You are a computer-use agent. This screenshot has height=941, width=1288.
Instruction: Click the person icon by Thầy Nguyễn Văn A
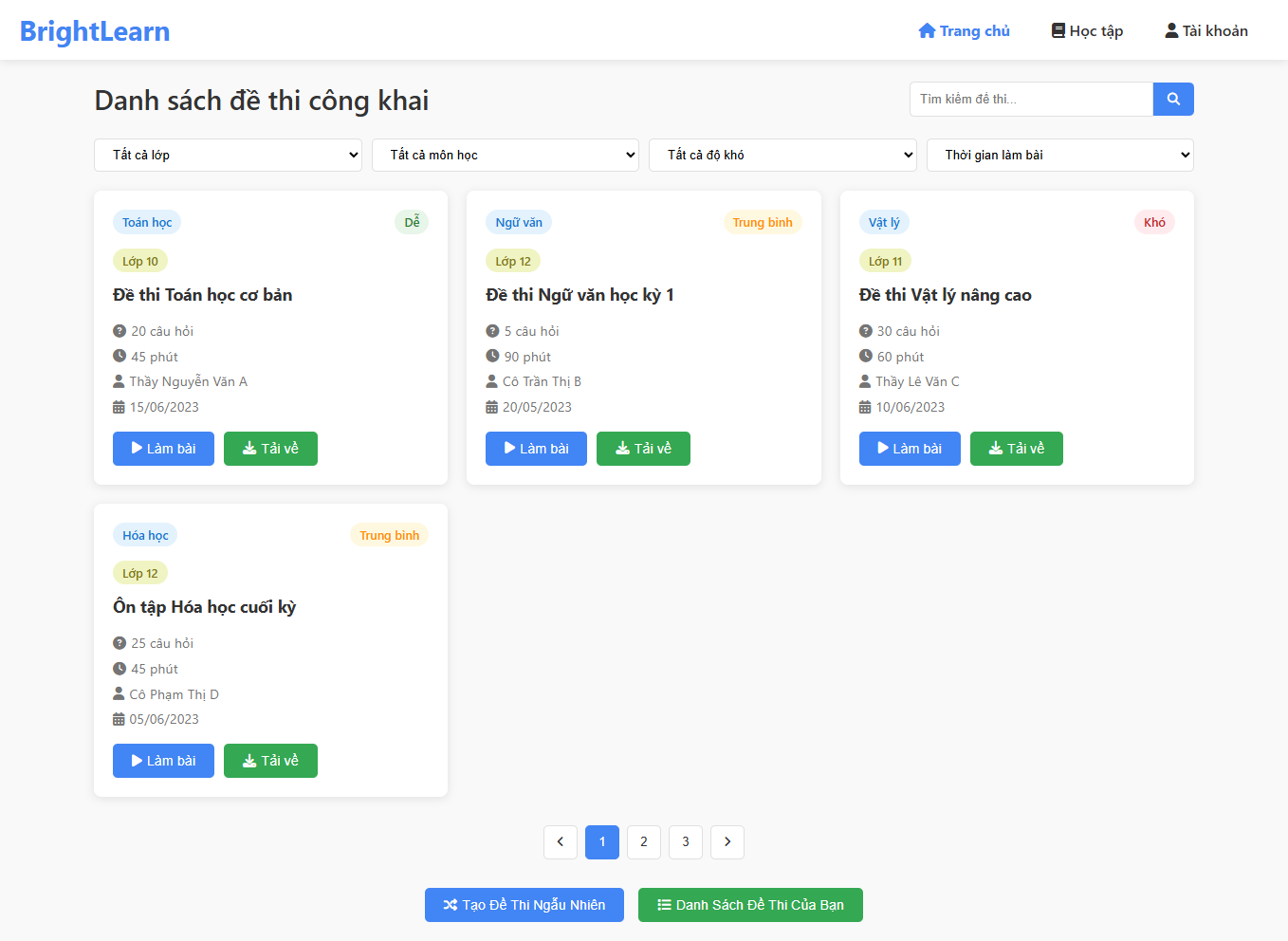point(119,381)
